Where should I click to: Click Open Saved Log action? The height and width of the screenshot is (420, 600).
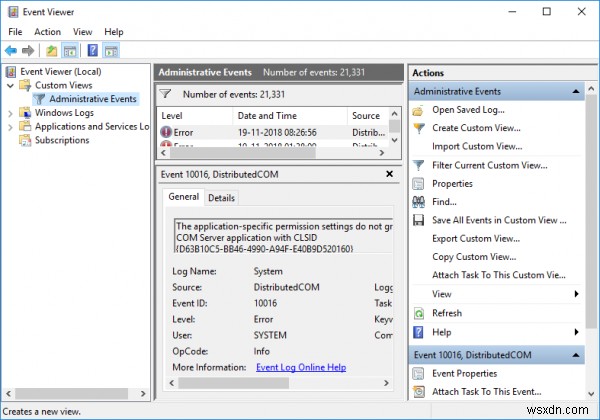(468, 110)
